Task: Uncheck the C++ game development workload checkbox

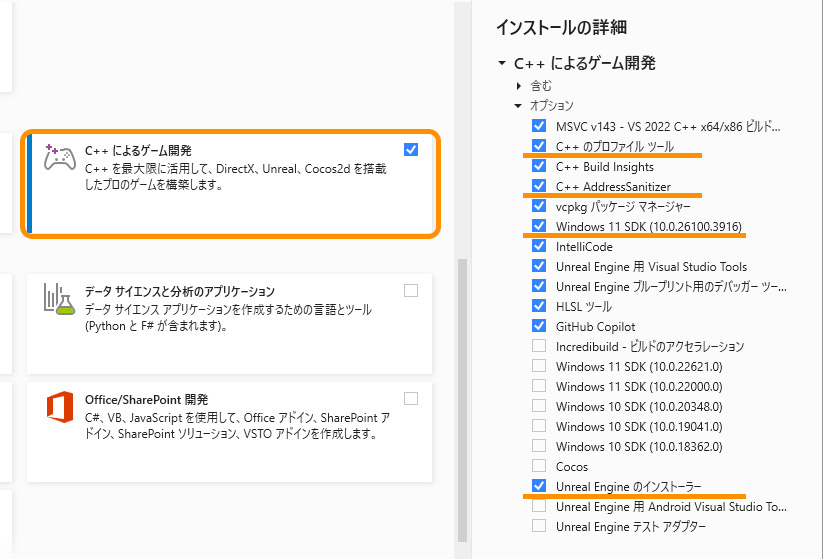Action: 411,150
